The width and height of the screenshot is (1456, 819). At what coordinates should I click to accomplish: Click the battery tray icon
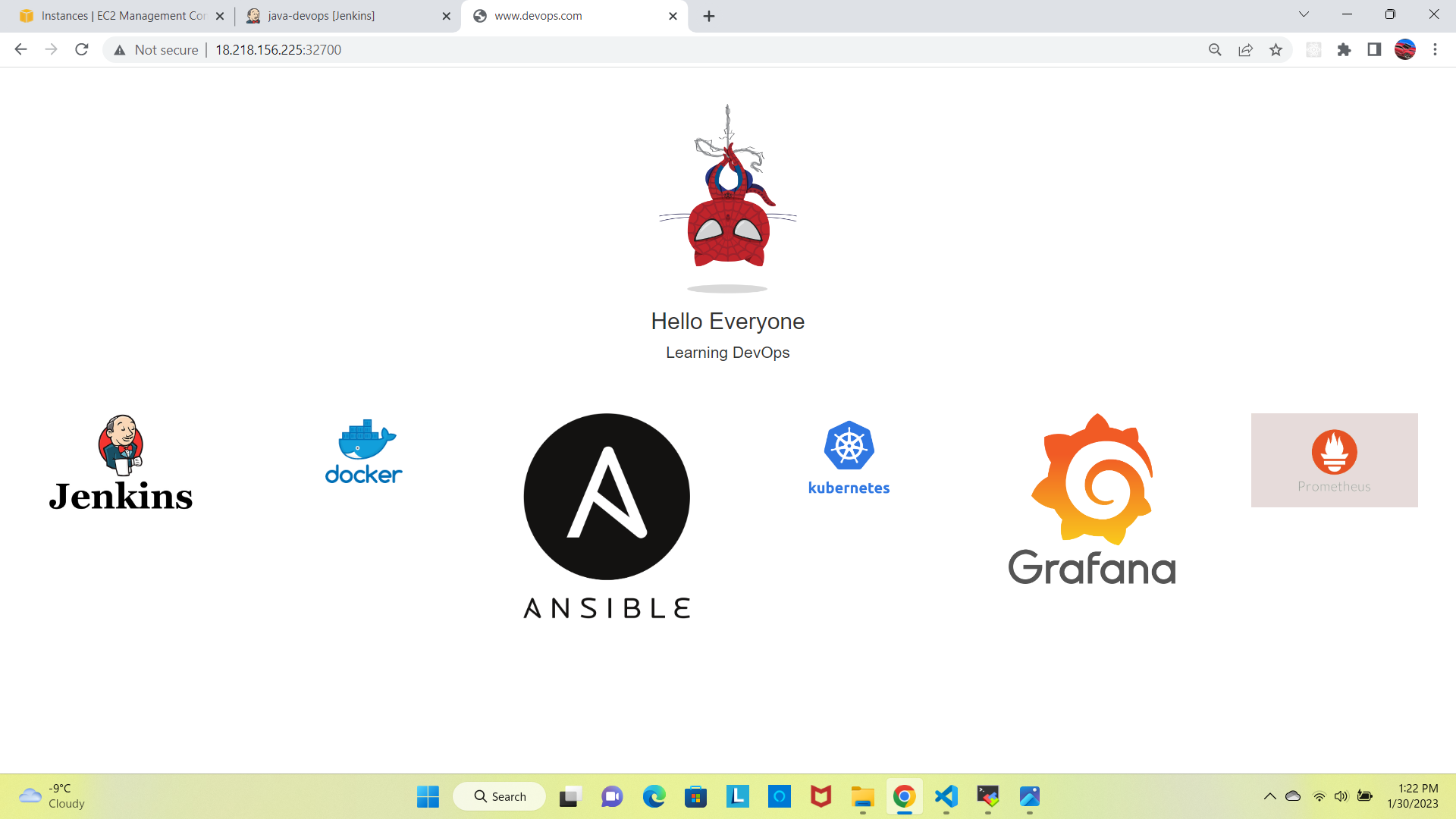click(1365, 796)
